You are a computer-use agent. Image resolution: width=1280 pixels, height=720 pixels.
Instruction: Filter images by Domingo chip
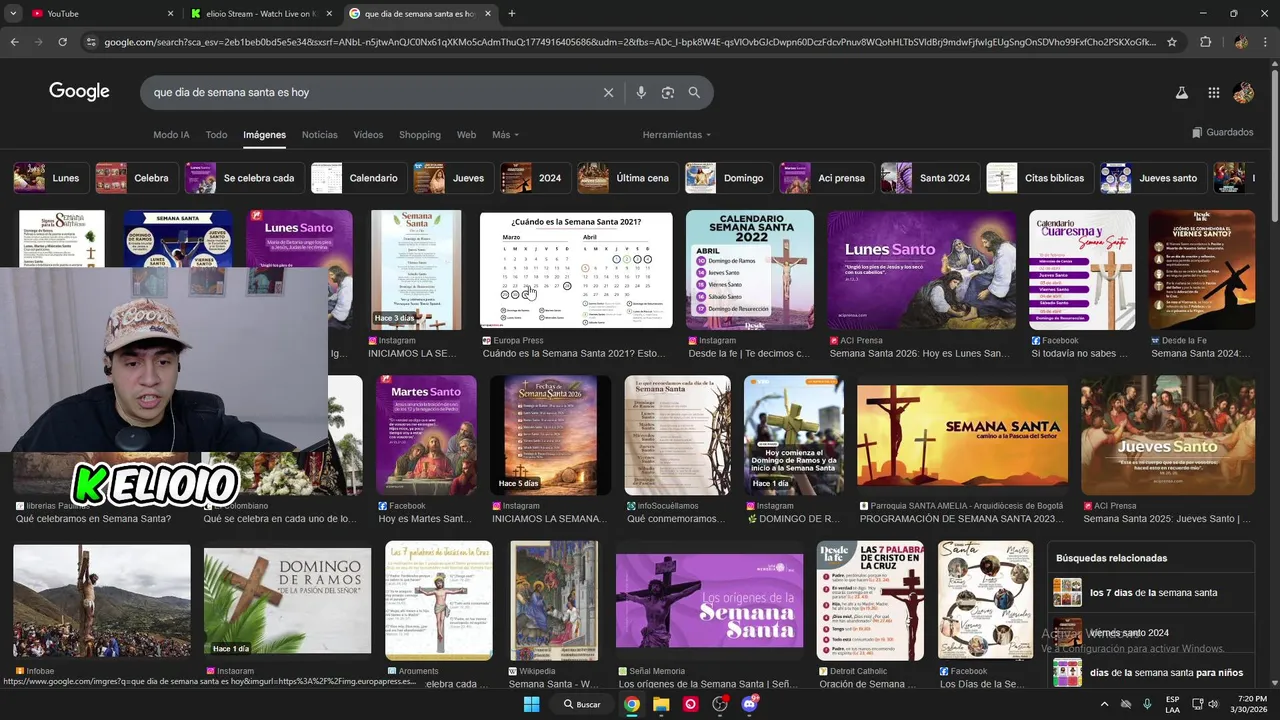tap(729, 178)
